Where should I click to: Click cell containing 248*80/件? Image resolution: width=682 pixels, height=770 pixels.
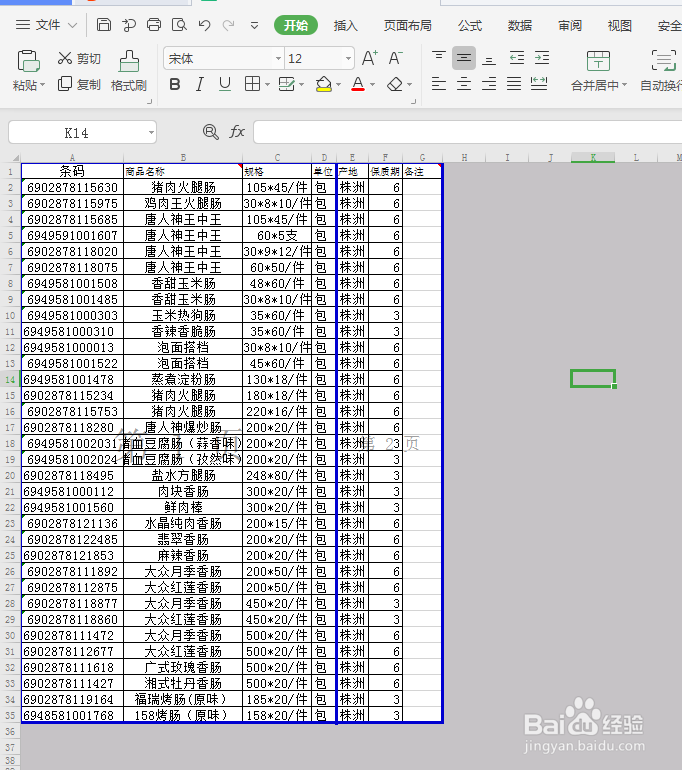tap(277, 475)
